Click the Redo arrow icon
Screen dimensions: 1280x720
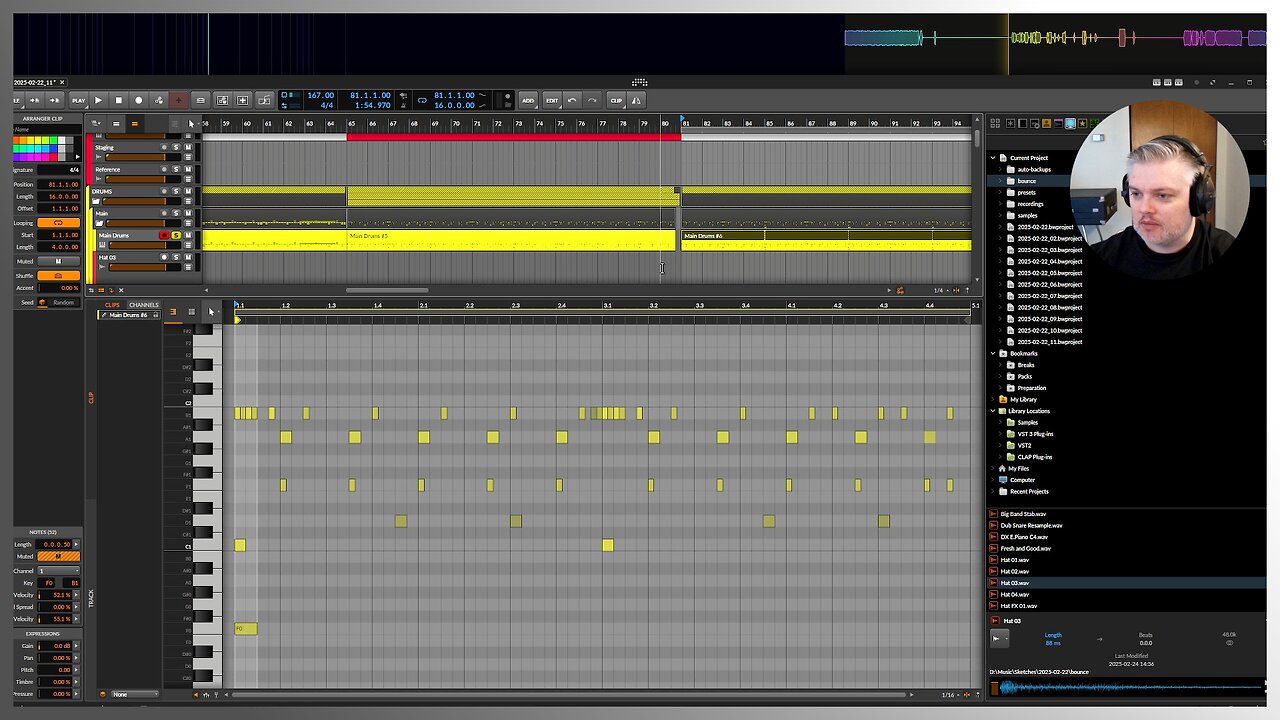592,100
